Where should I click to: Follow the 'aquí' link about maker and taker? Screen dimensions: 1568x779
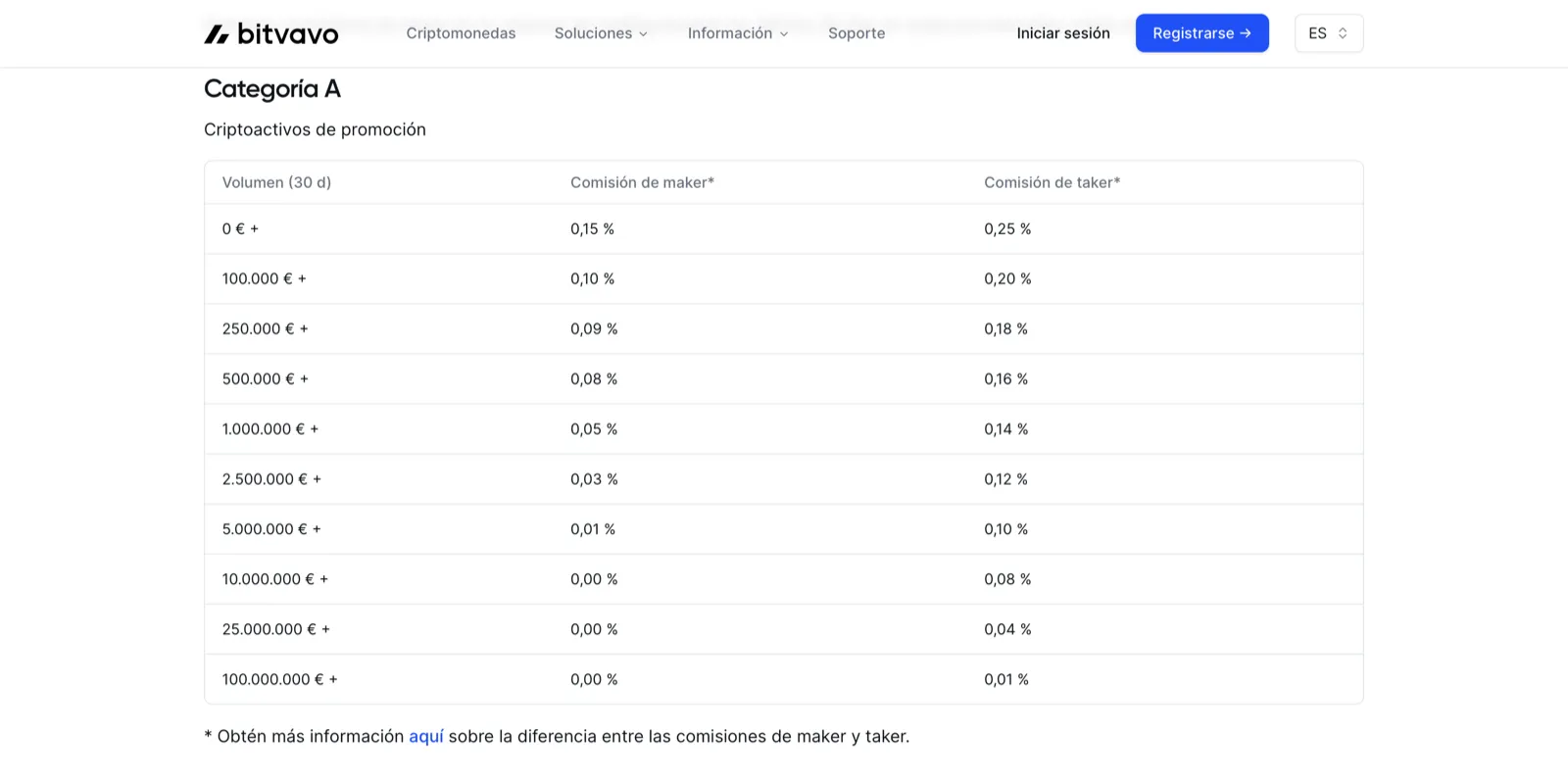click(x=426, y=736)
